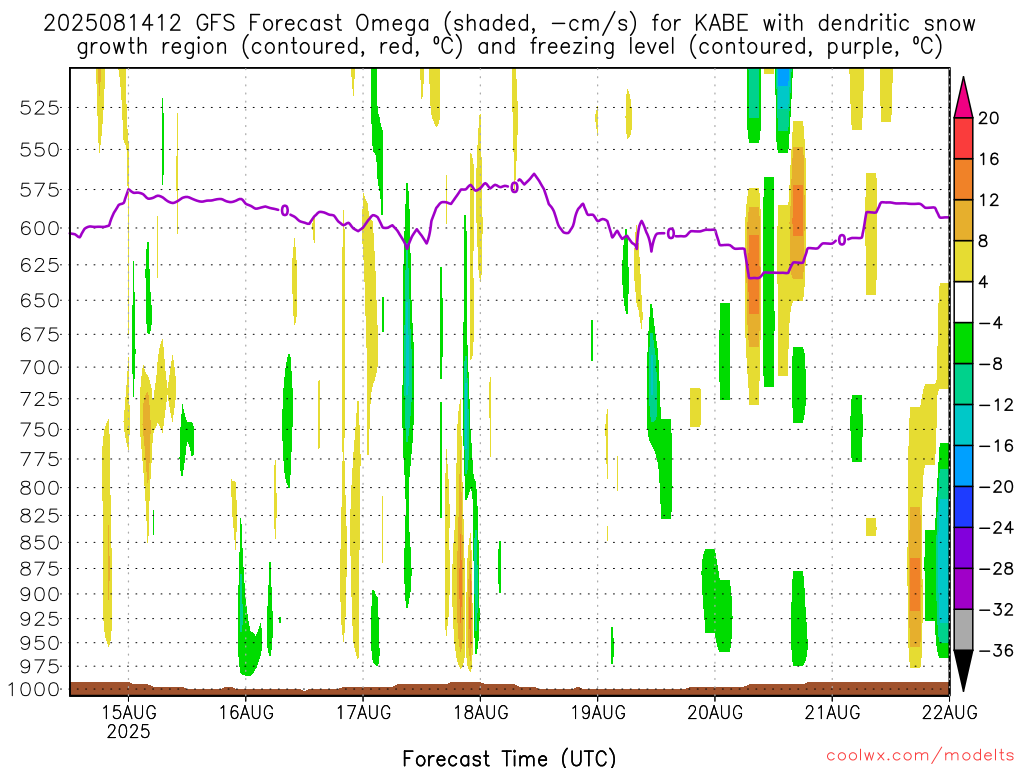Click the 900 pressure level label
1024x768 pixels.
click(40, 594)
